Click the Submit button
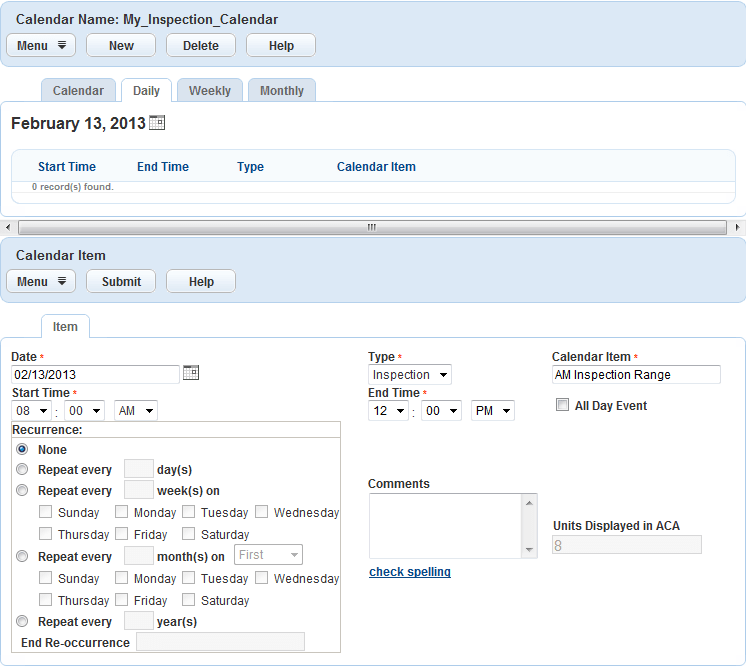The image size is (750, 668). [121, 281]
